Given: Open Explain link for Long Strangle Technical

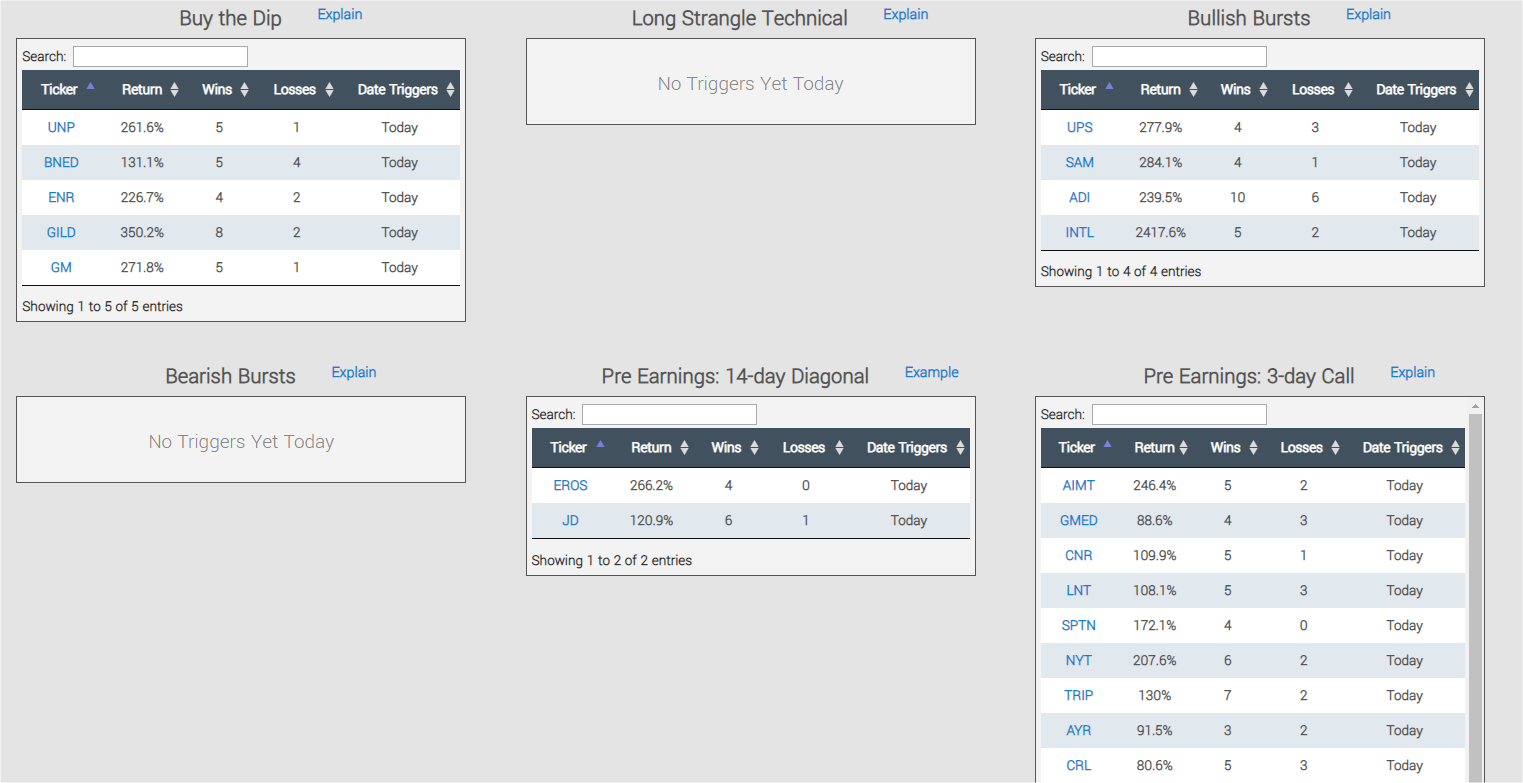Looking at the screenshot, I should [906, 15].
